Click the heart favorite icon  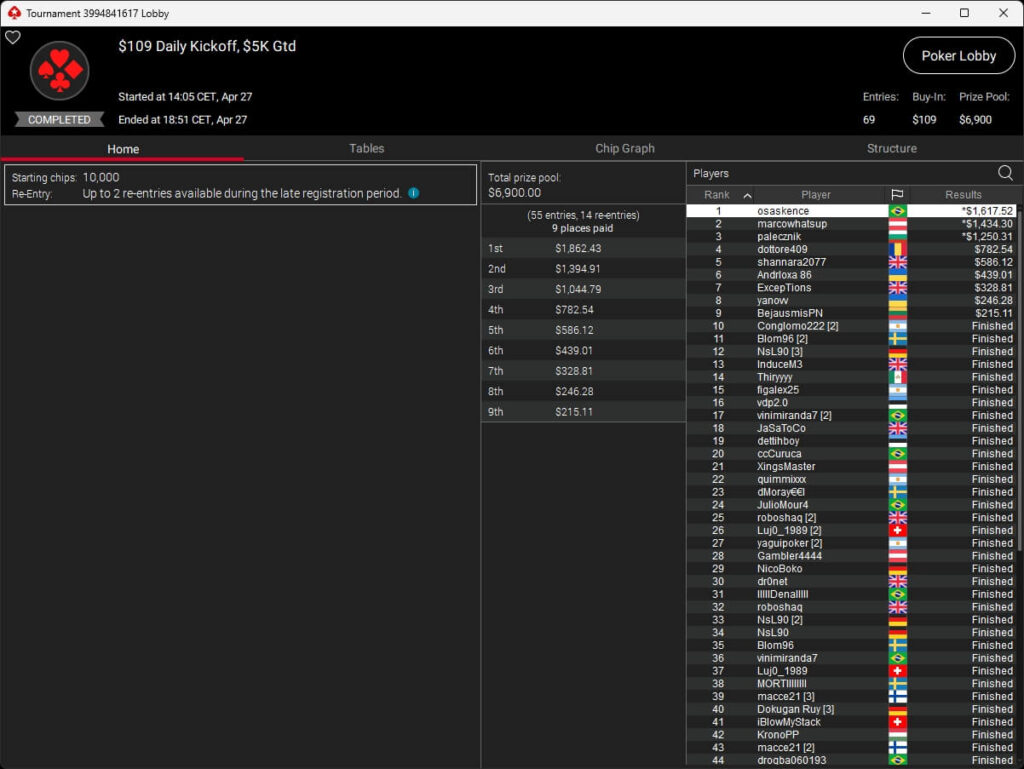click(13, 38)
